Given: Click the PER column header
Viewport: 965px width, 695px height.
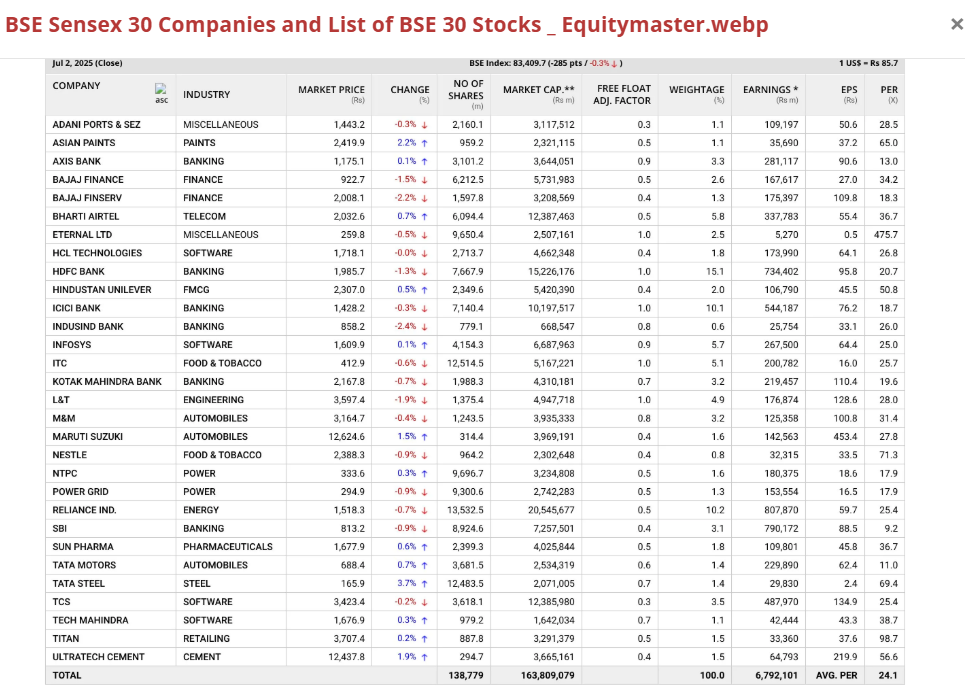Looking at the screenshot, I should (x=889, y=90).
